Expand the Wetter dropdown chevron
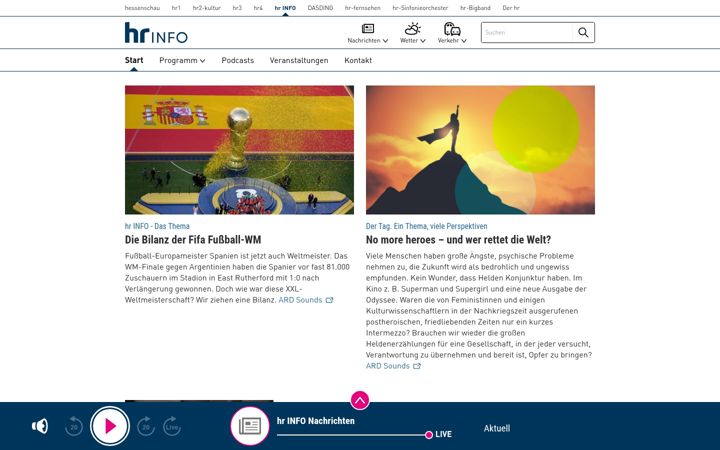This screenshot has height=450, width=720. [x=423, y=41]
